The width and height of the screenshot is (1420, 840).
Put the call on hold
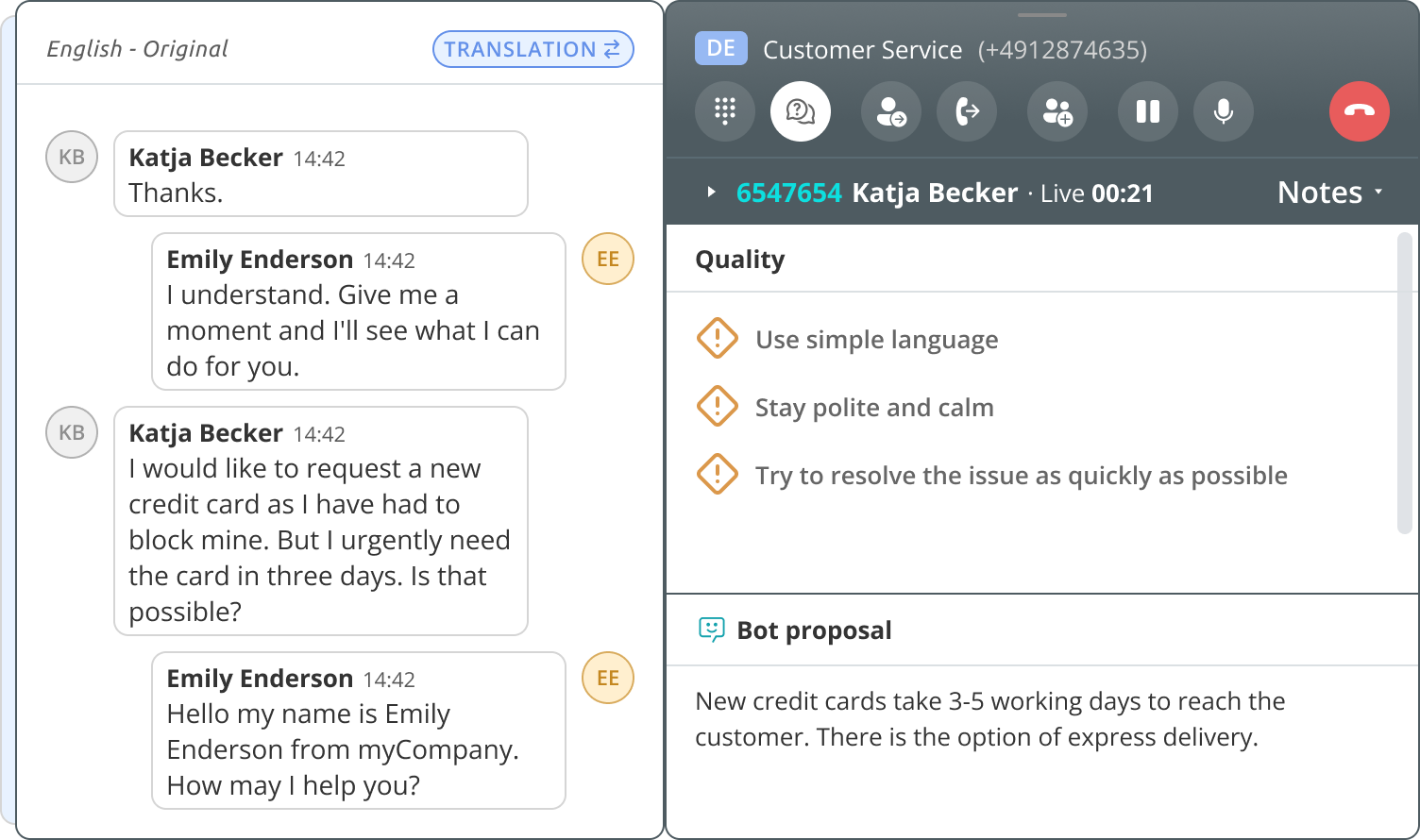(1148, 111)
